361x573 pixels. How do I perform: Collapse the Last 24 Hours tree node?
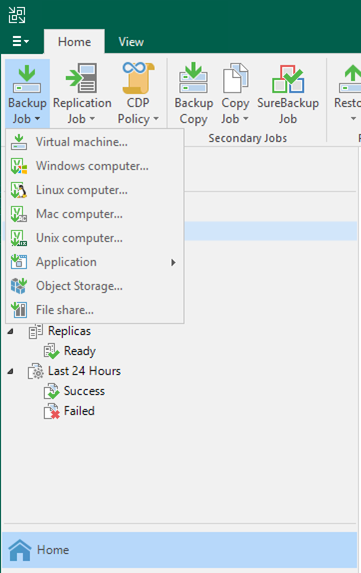[x=11, y=371]
